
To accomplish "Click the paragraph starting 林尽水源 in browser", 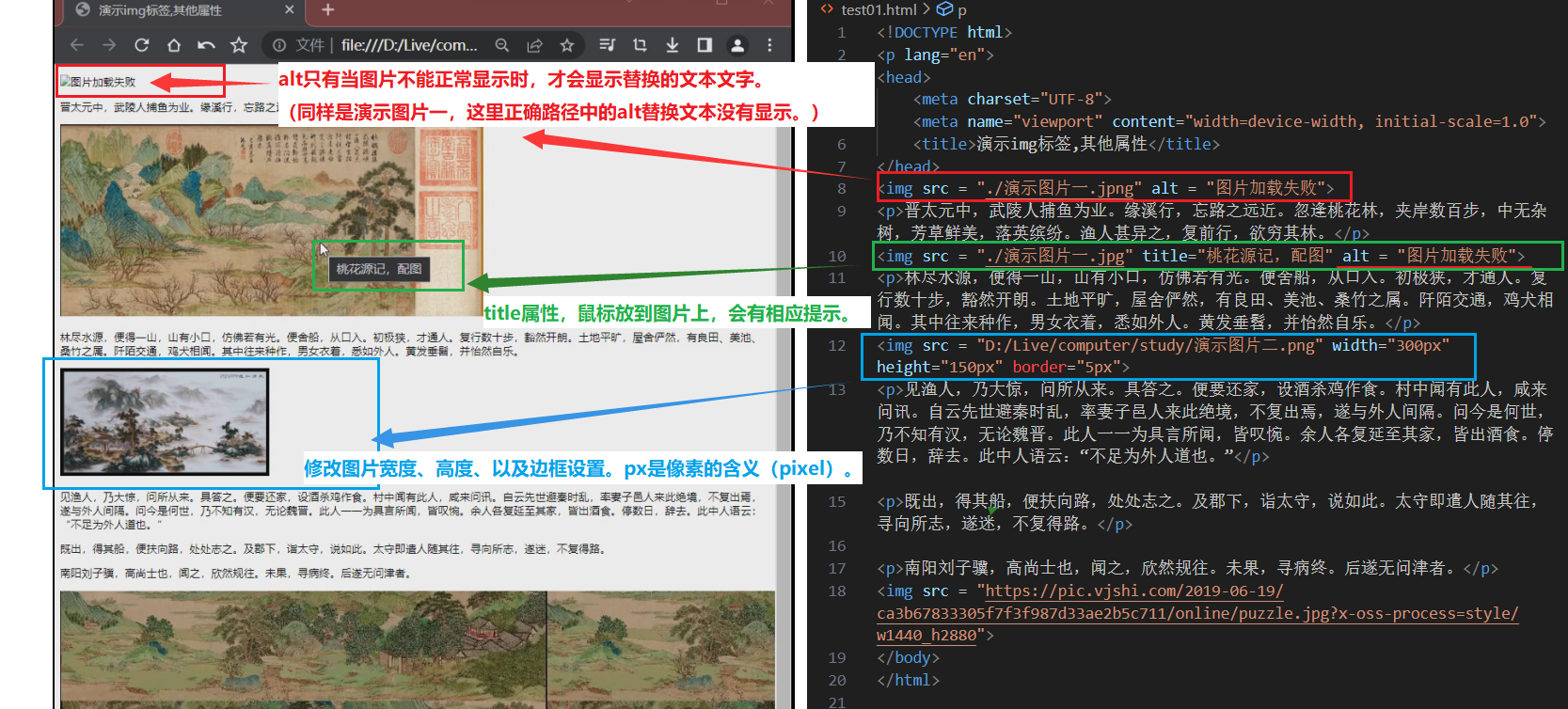I will (x=408, y=344).
